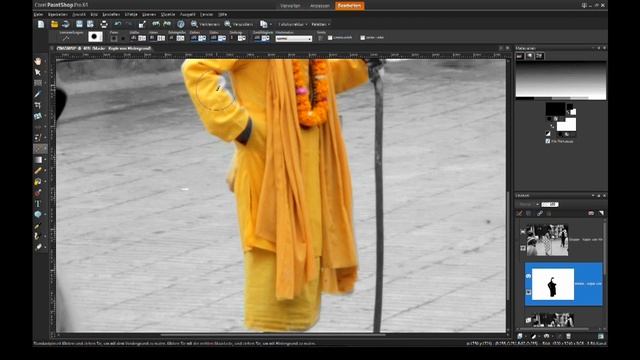
Task: Click the Save disk icon
Action: 79,24
